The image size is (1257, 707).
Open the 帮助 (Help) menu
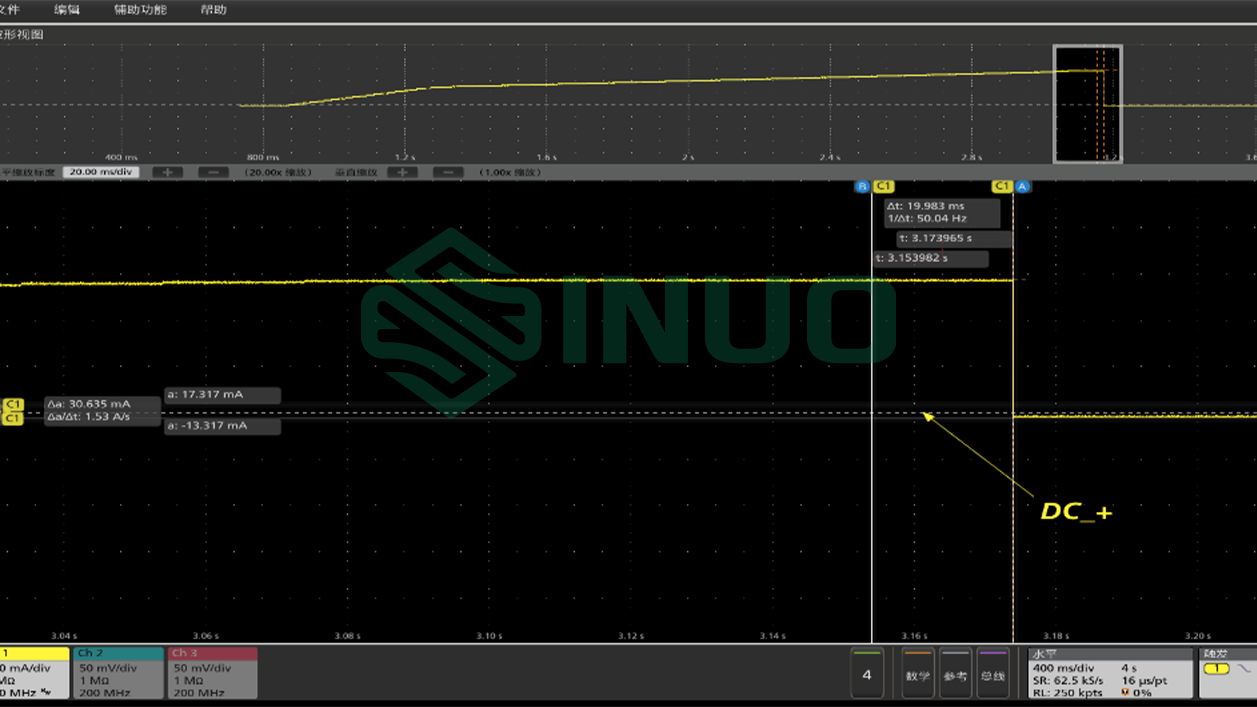click(213, 10)
